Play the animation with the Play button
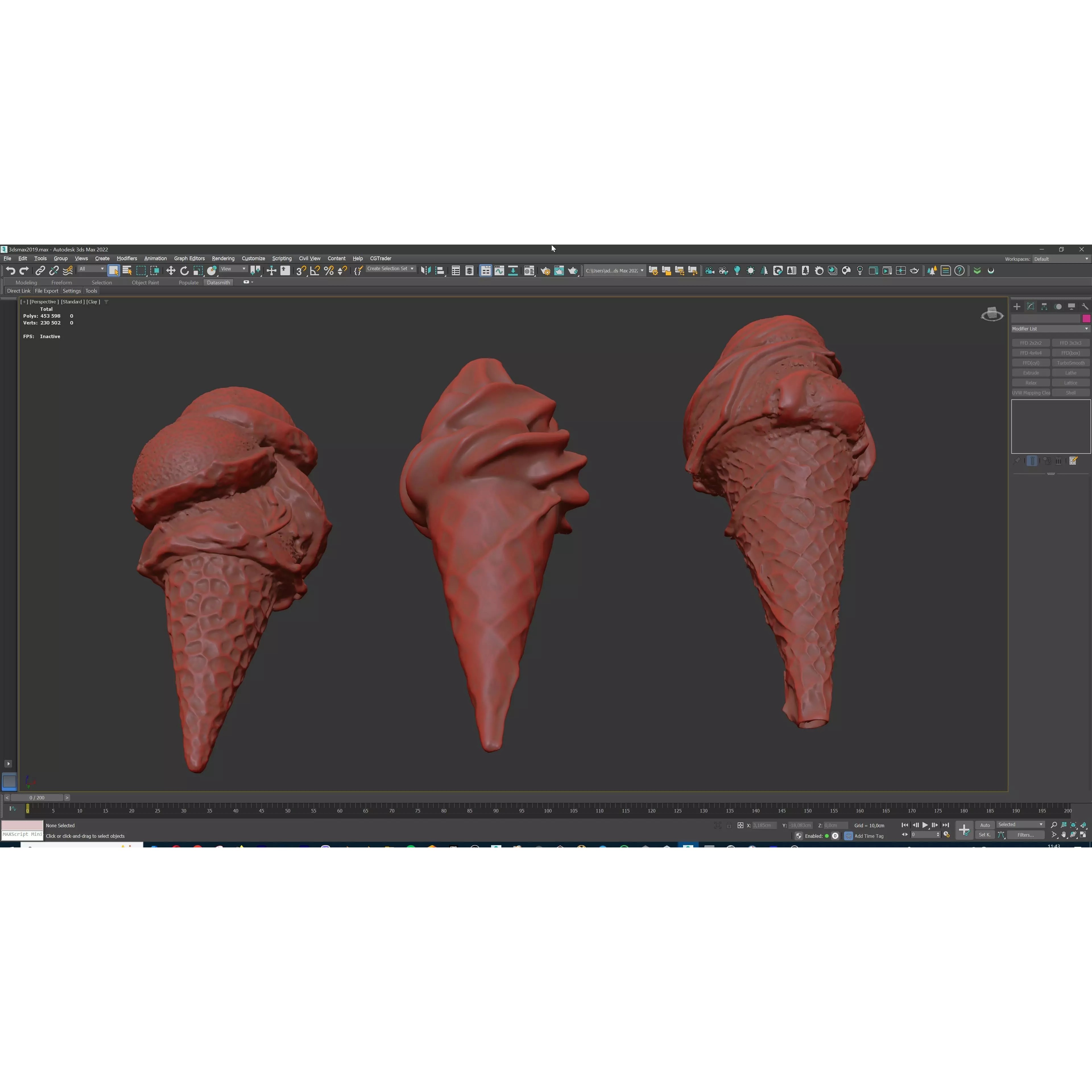This screenshot has height=1092, width=1092. (x=926, y=825)
